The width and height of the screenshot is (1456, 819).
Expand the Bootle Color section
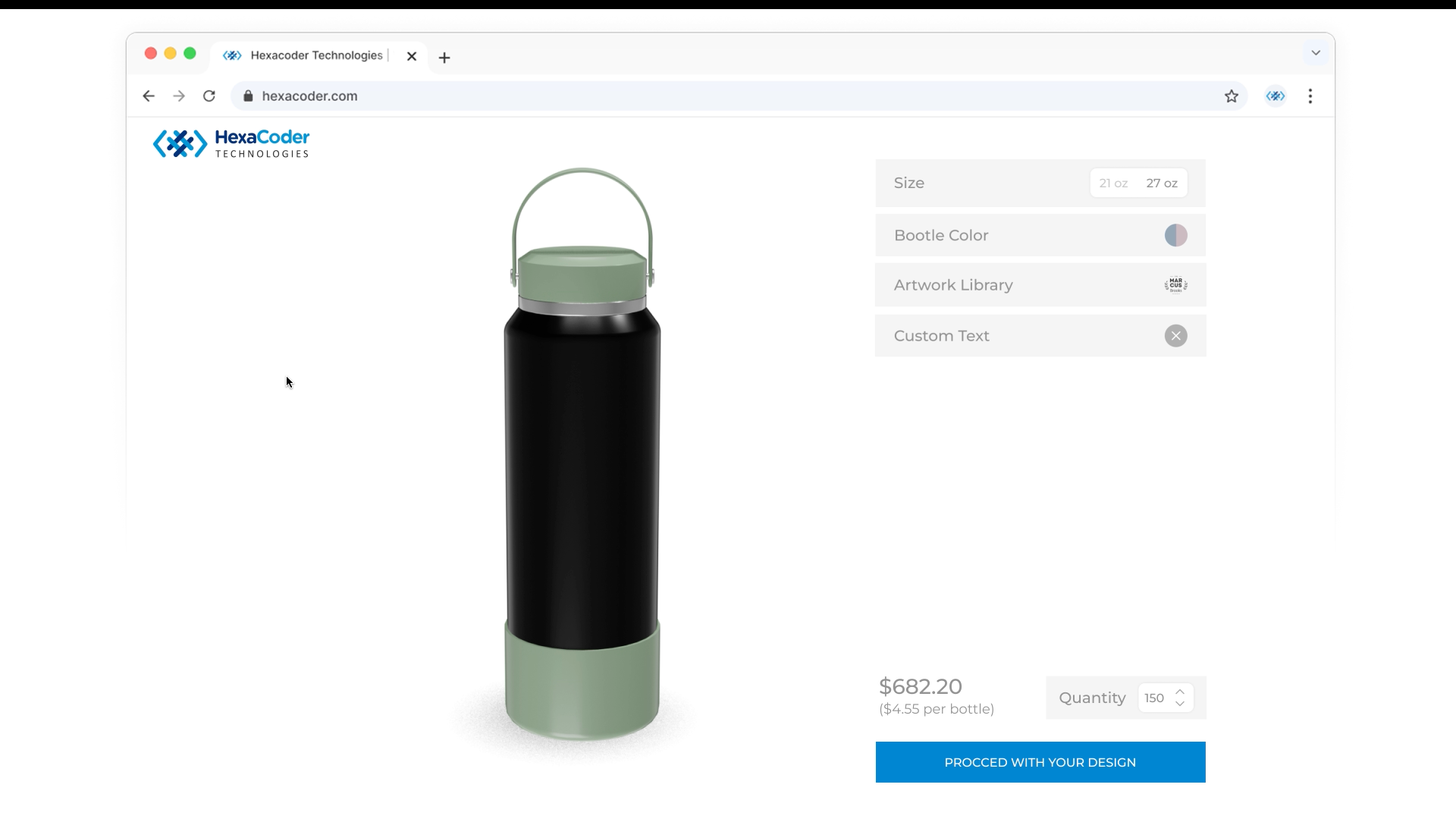tap(941, 236)
